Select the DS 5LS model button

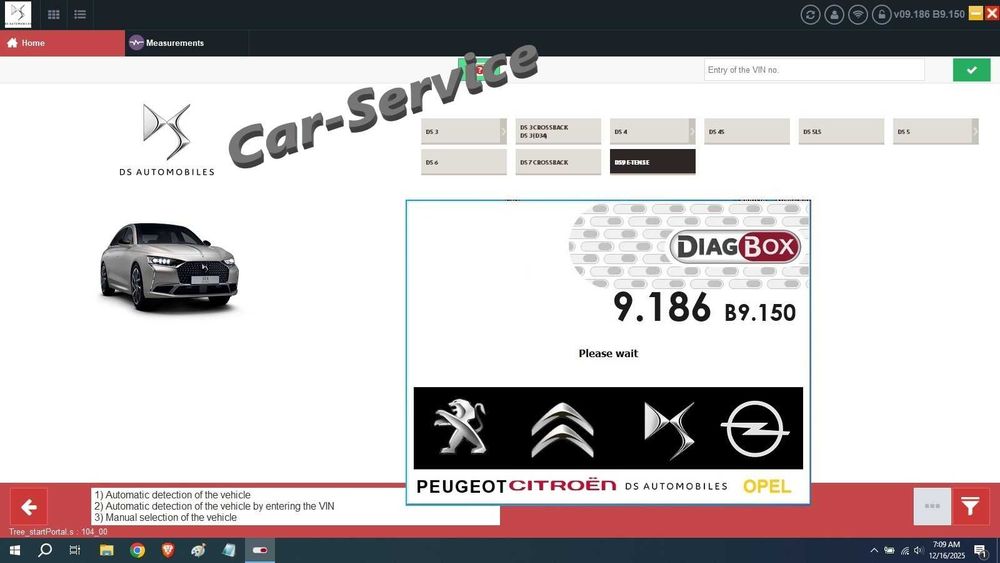click(x=841, y=131)
